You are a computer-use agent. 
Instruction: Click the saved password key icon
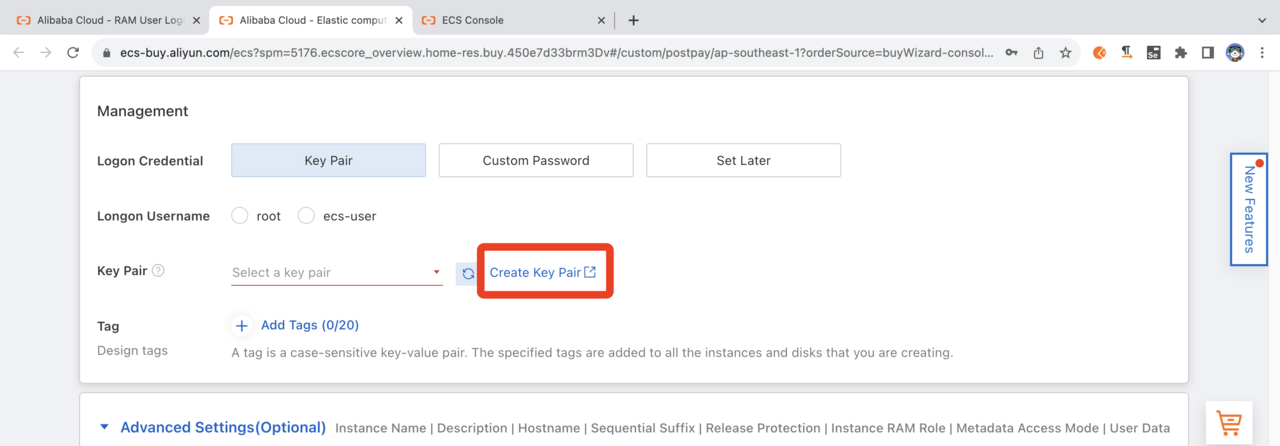click(1012, 53)
